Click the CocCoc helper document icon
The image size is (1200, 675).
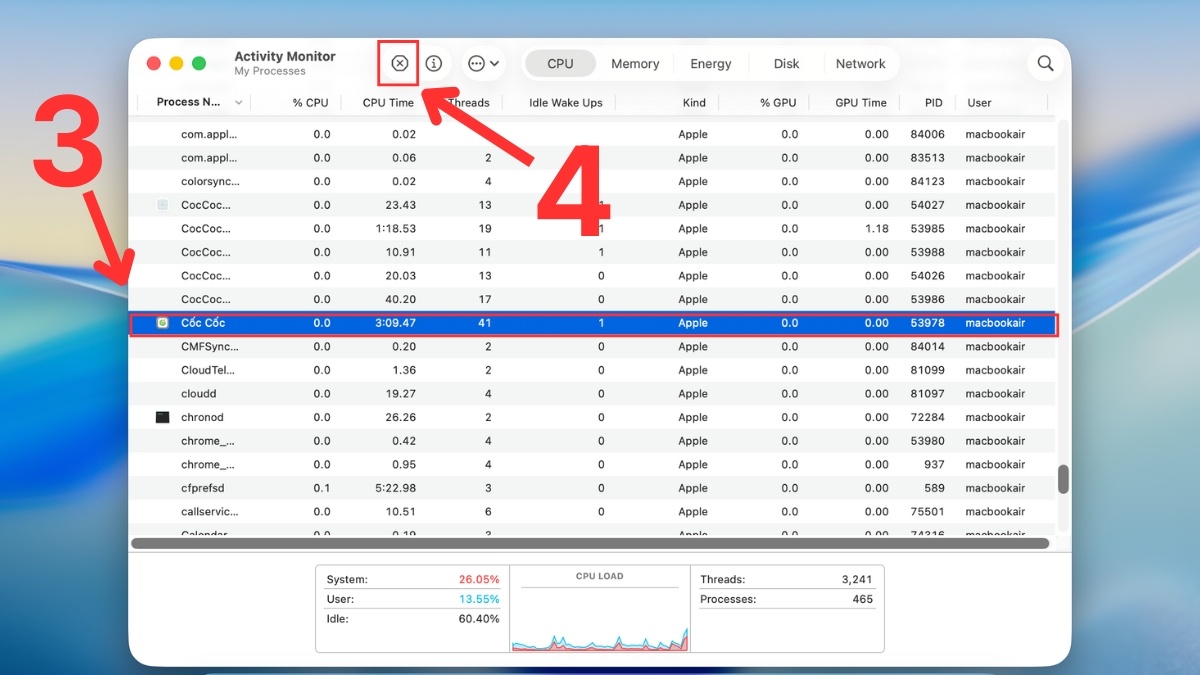point(163,205)
